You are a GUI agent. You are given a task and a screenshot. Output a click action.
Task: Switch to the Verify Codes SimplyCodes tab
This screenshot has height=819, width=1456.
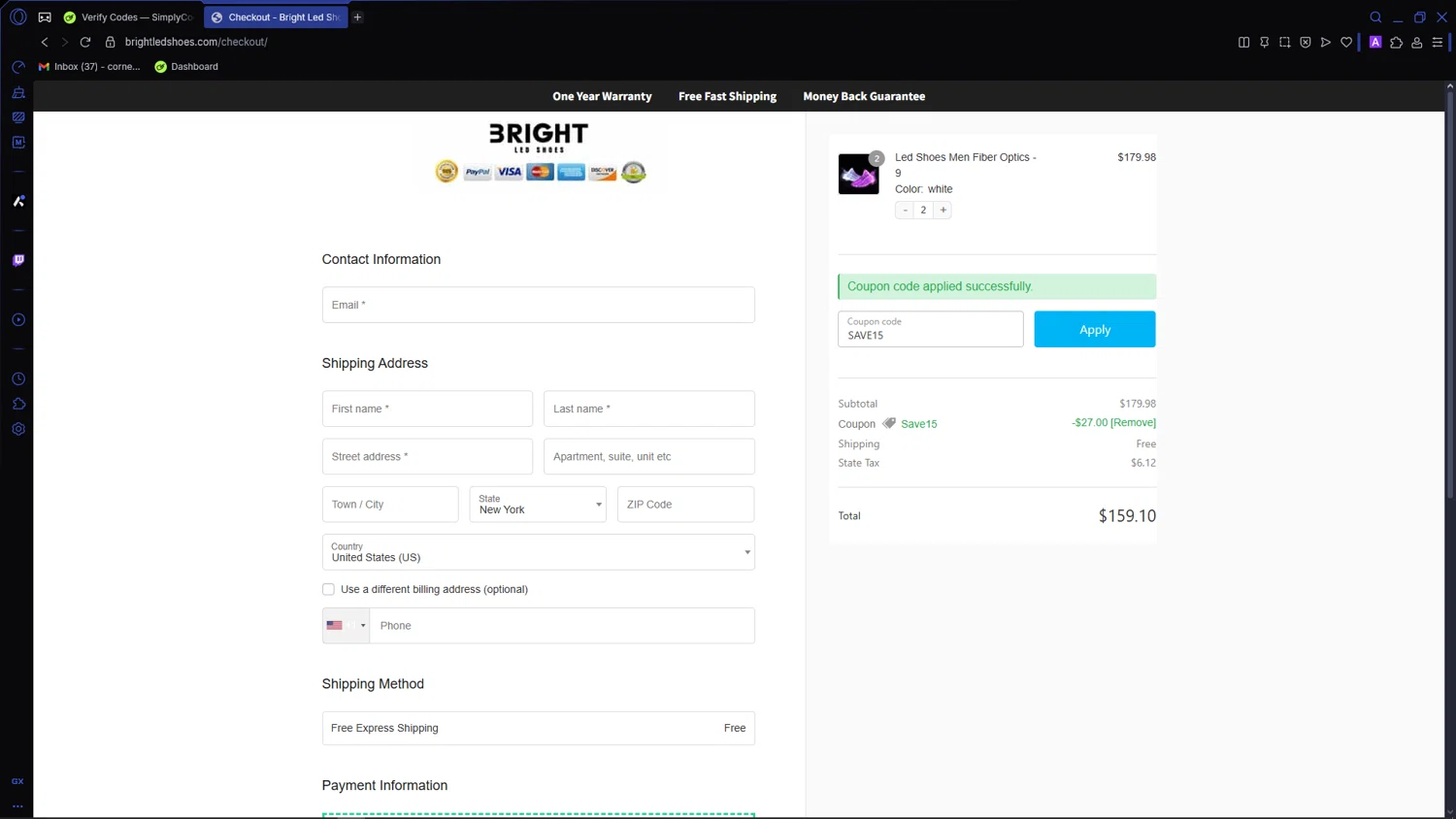[128, 16]
